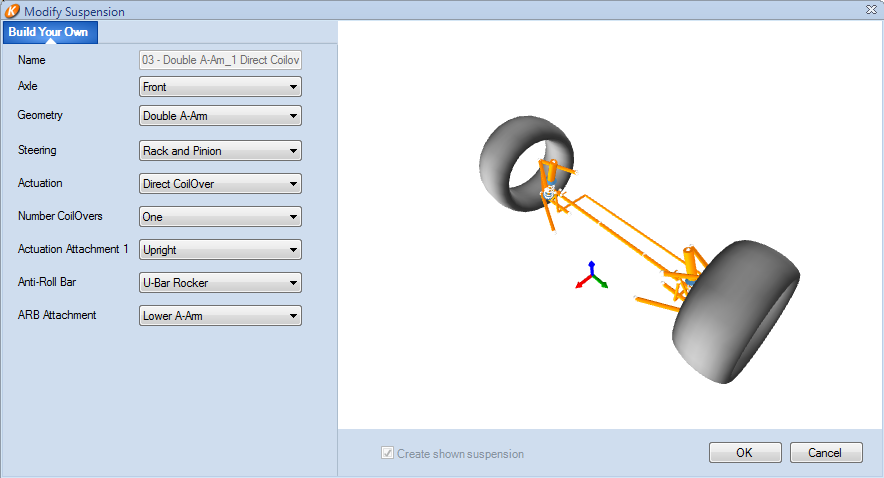Screen dimensions: 884x478
Task: Click the orange coilover near the right wheel
Action: click(x=690, y=261)
